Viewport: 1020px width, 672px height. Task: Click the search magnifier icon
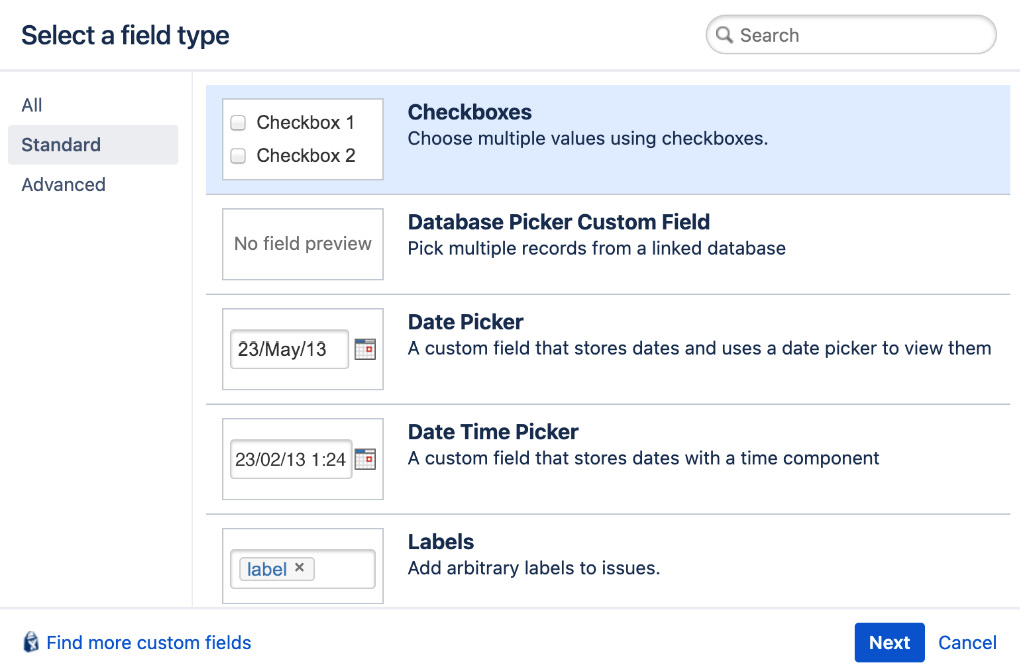(x=725, y=35)
